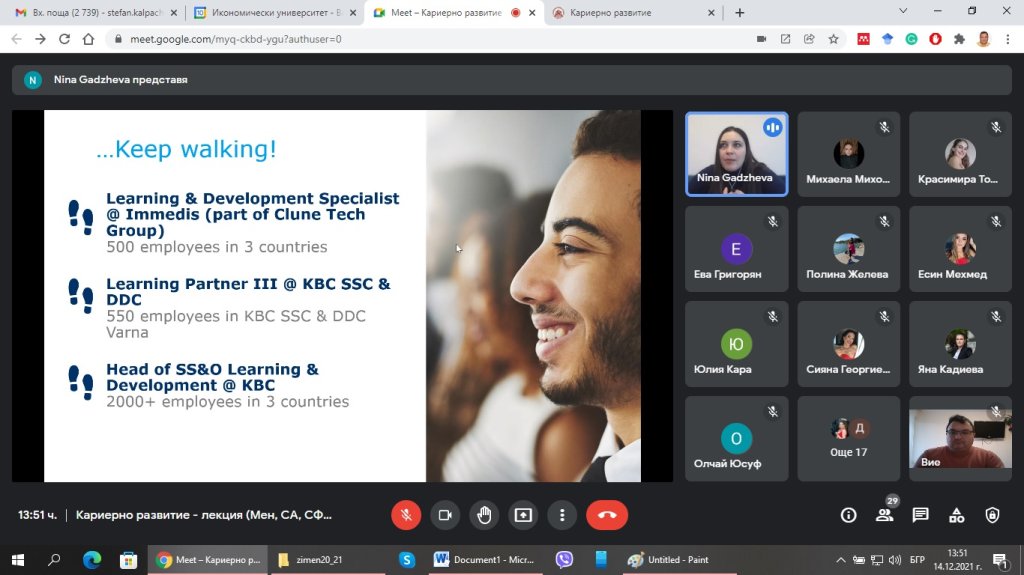The image size is (1024, 575).
Task: Go forward in the browser
Action: tap(40, 39)
